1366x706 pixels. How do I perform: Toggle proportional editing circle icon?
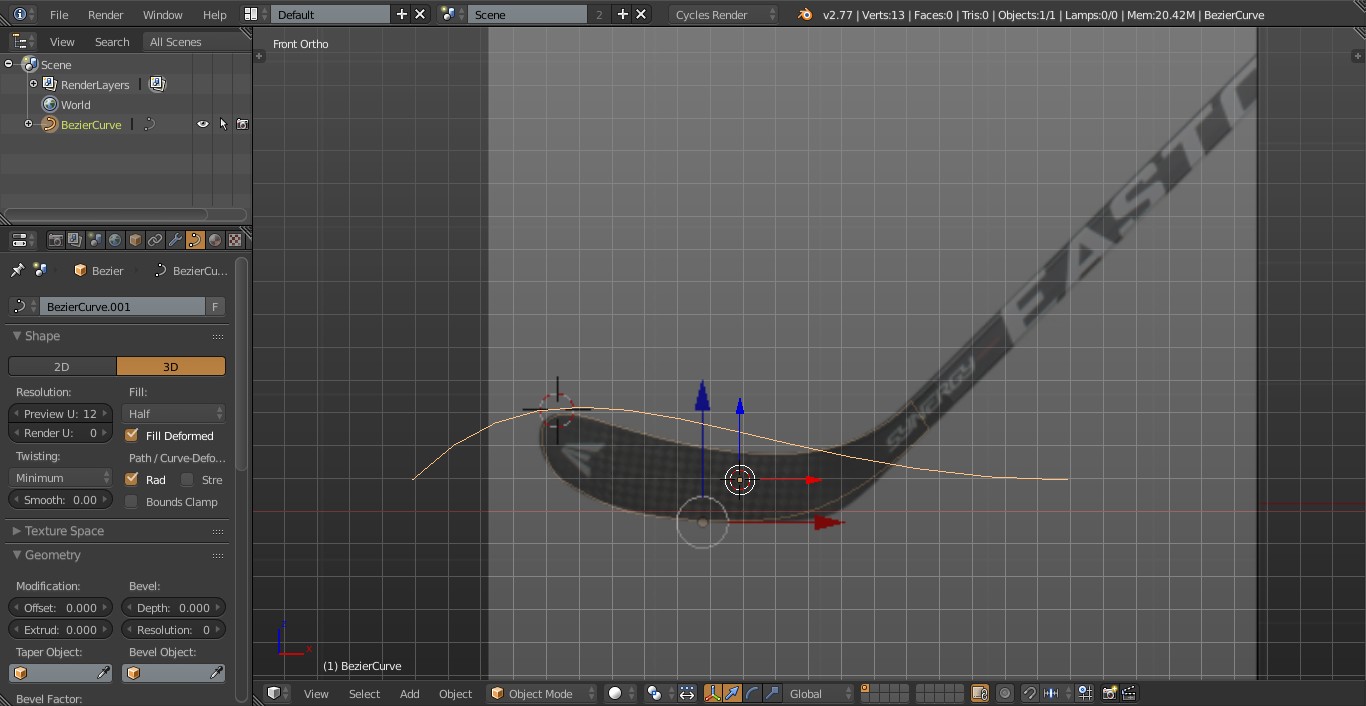[1005, 693]
